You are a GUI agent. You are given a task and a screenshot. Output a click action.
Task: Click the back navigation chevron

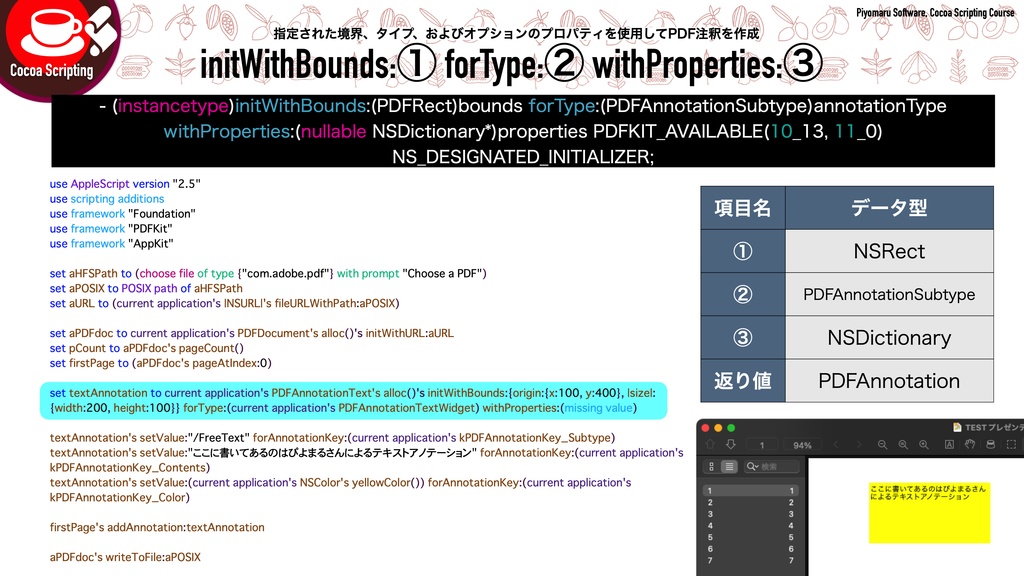tap(837, 445)
